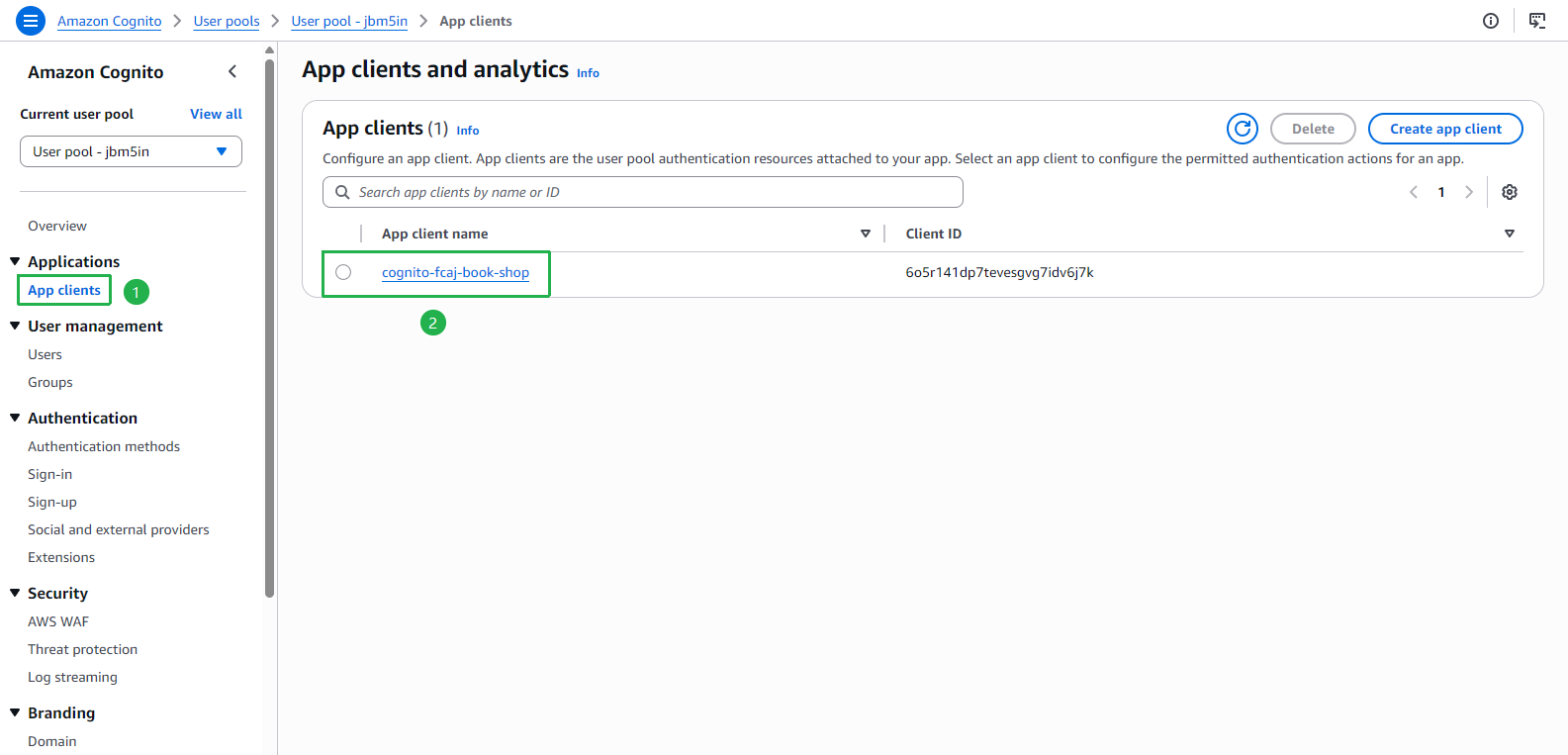Go to User pools breadcrumb
1568x755 pixels.
point(227,21)
